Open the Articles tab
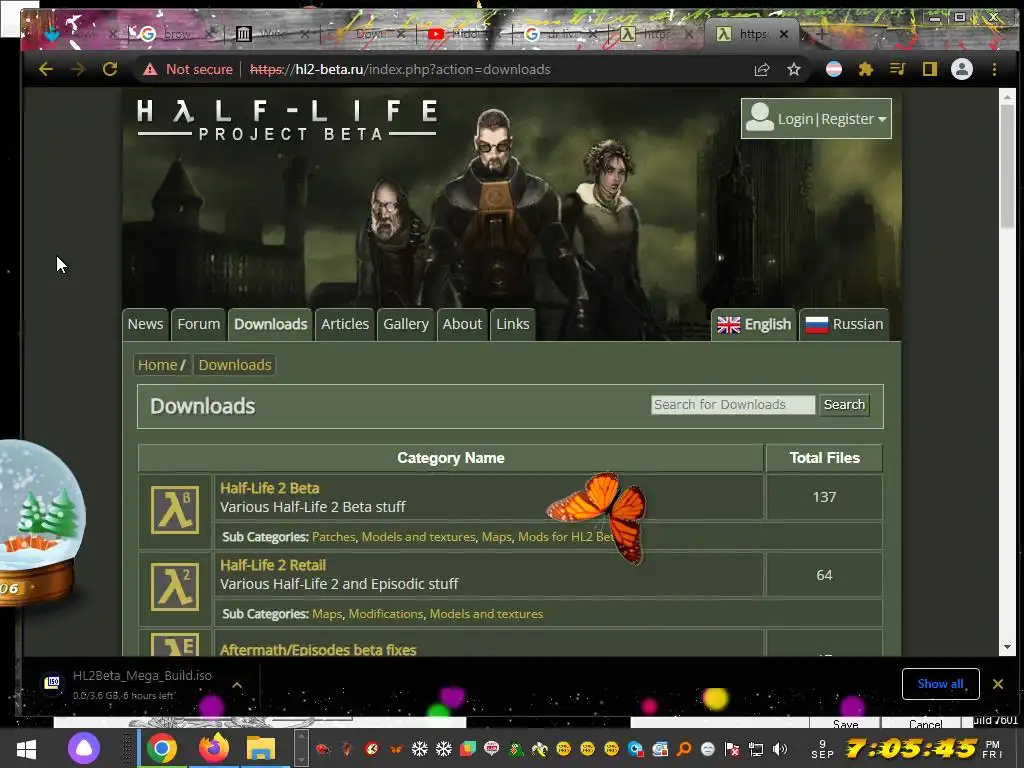This screenshot has height=768, width=1024. click(345, 324)
